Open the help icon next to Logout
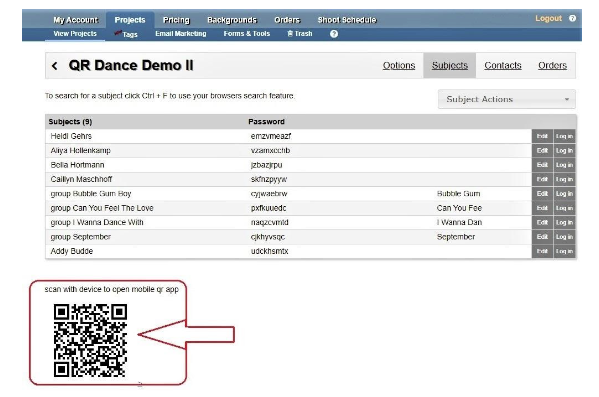599x397 pixels. click(x=572, y=18)
